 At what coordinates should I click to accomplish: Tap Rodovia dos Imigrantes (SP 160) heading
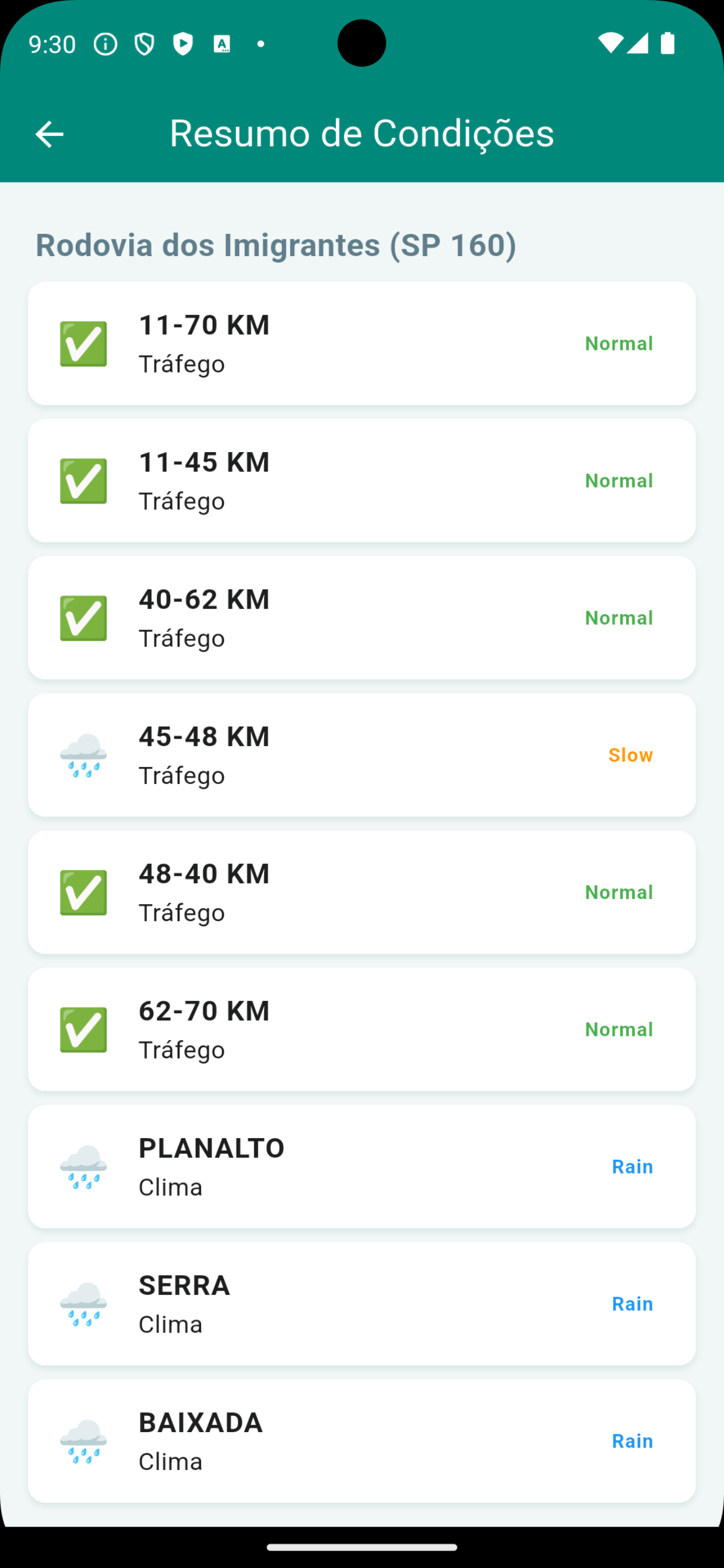(x=276, y=244)
